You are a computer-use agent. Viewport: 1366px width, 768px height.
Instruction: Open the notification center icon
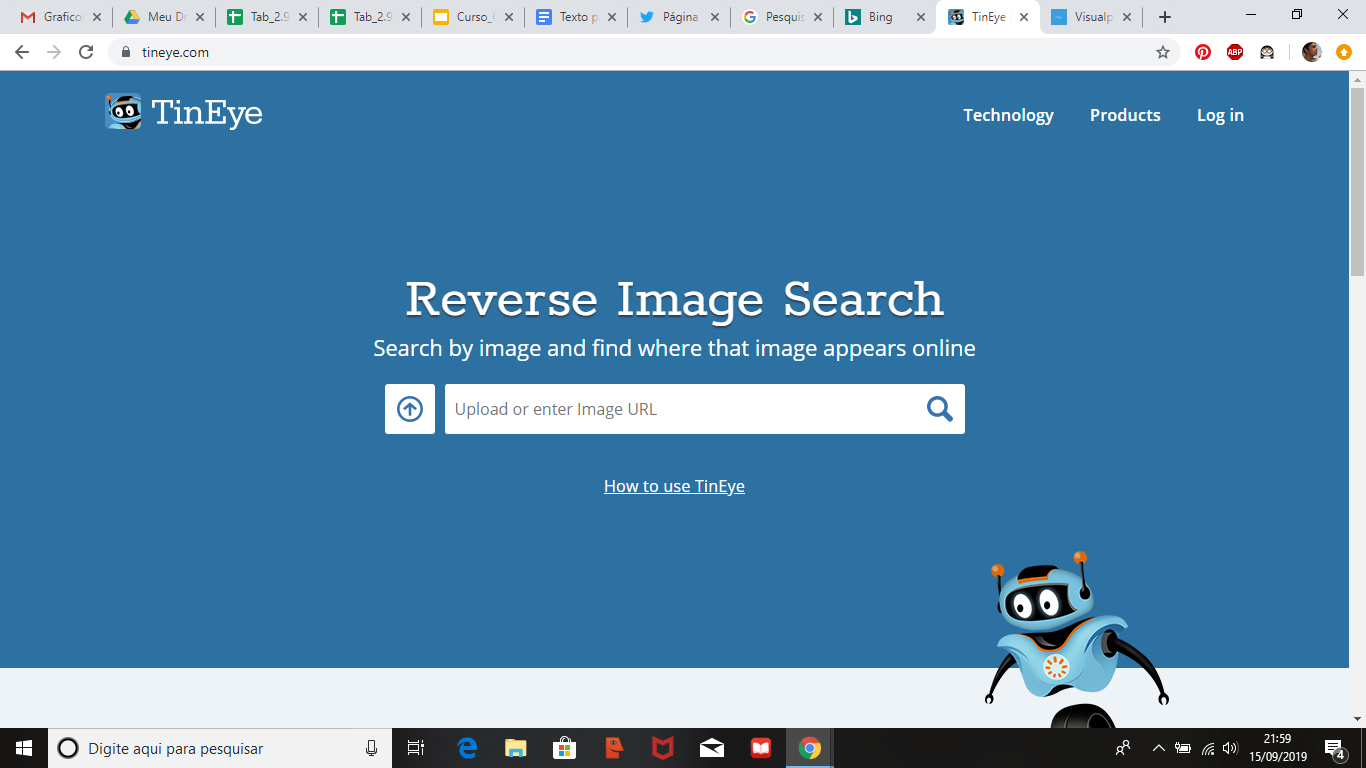click(1334, 748)
